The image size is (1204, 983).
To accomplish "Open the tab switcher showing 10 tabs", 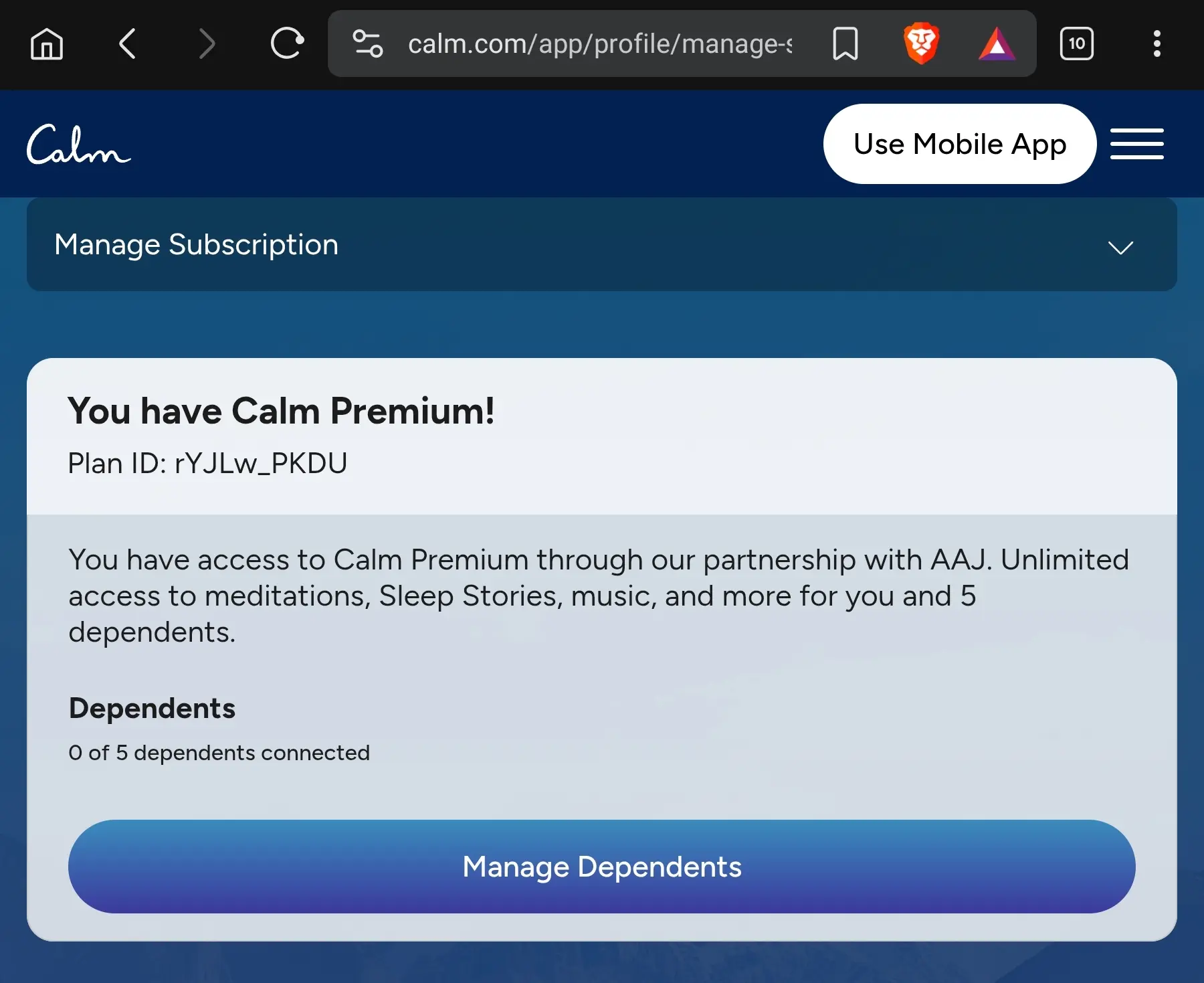I will [x=1077, y=44].
